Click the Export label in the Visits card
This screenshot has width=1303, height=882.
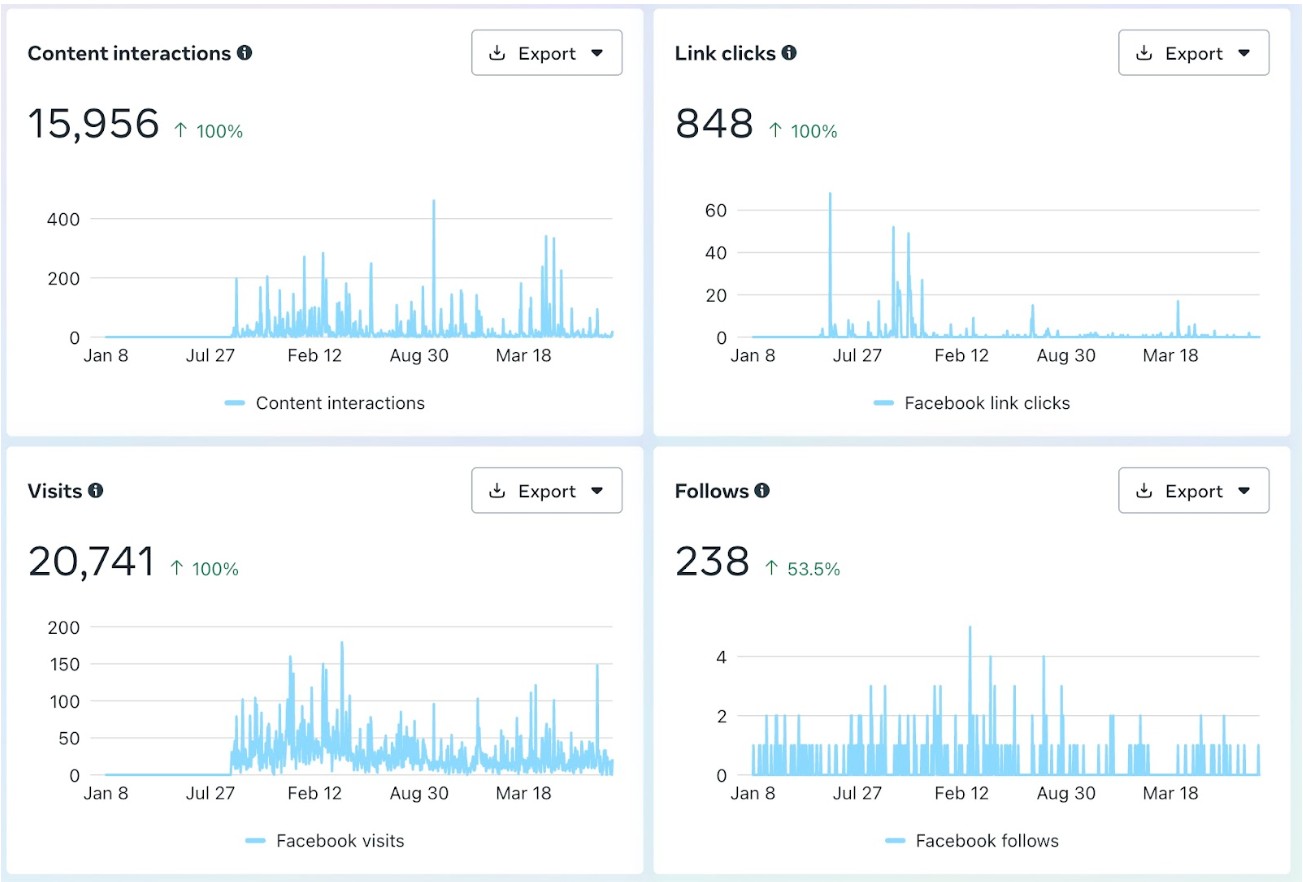click(x=547, y=491)
